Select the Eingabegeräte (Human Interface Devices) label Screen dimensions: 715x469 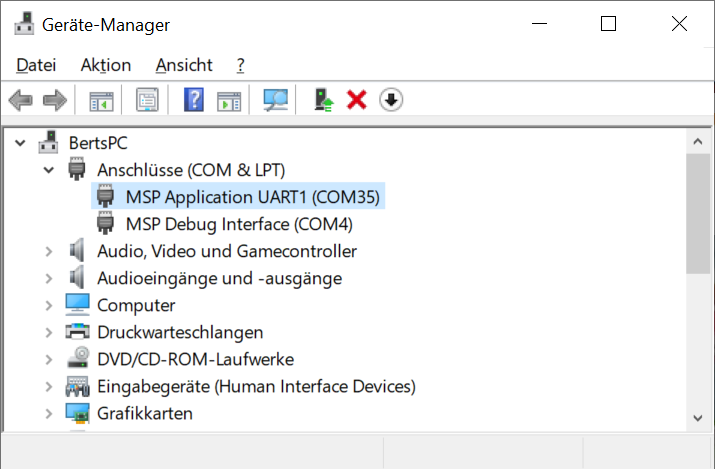tap(256, 387)
